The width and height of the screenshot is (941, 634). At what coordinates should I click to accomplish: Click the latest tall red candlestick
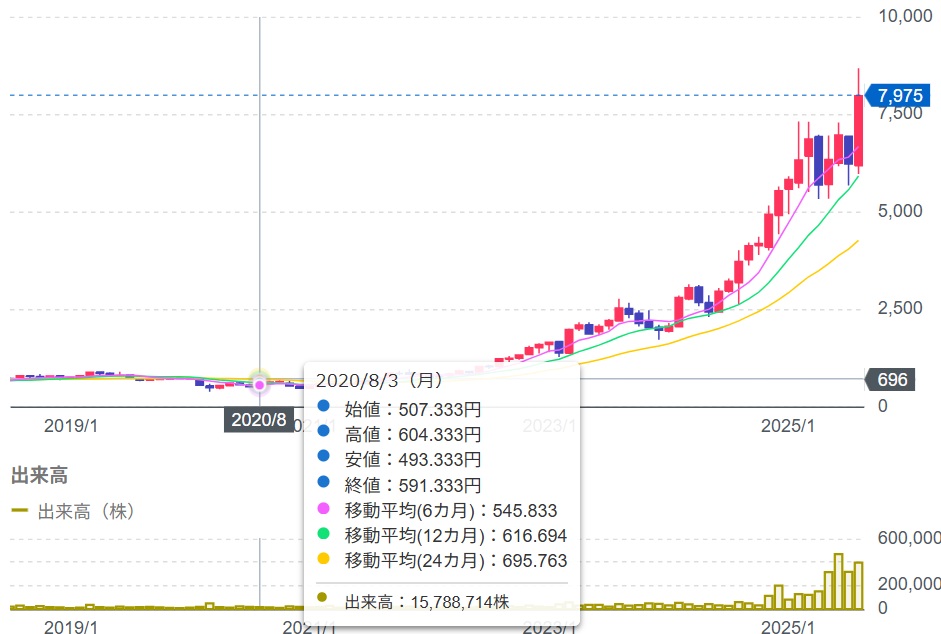point(858,130)
